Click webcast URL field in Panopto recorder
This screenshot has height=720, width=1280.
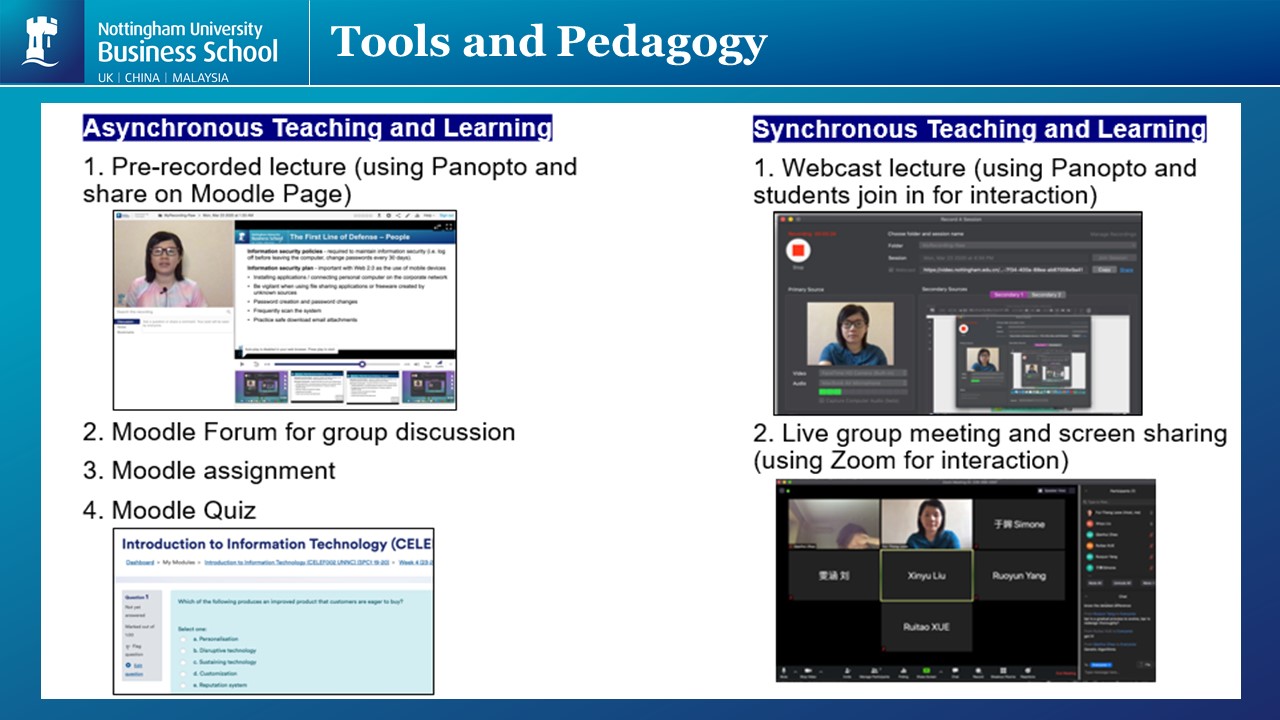[x=1004, y=270]
